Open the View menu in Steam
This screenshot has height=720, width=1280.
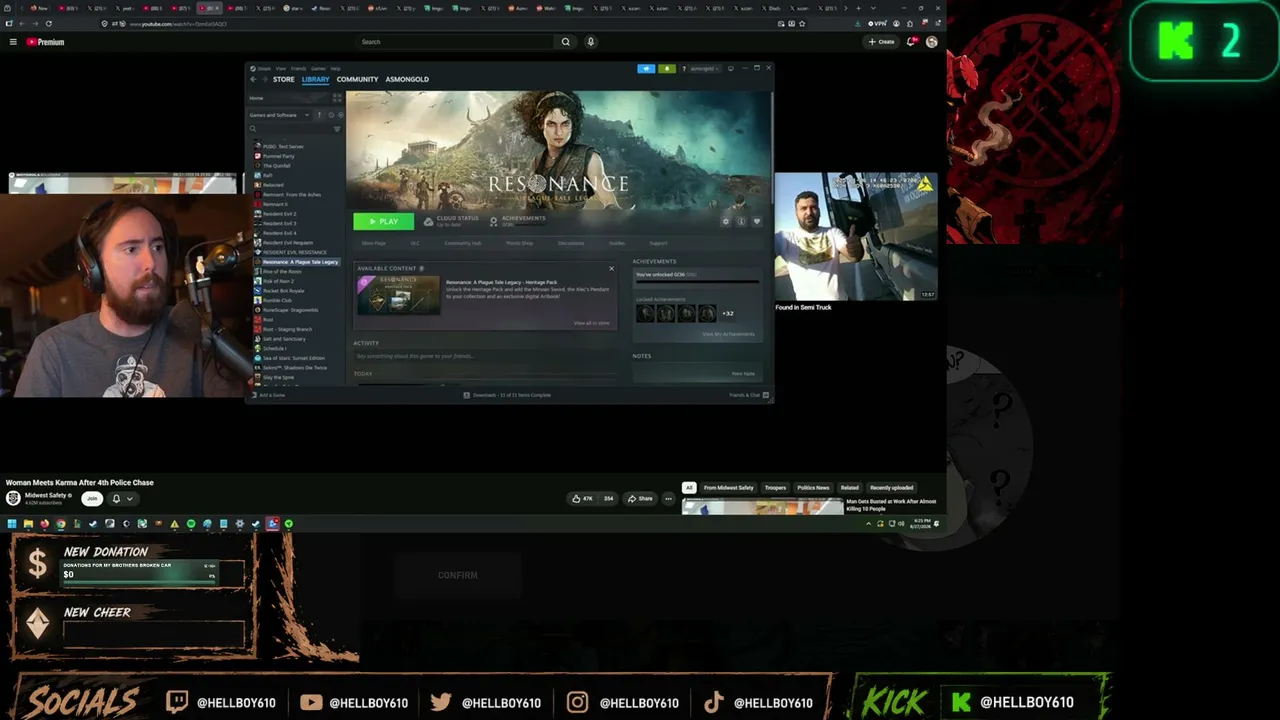point(281,68)
